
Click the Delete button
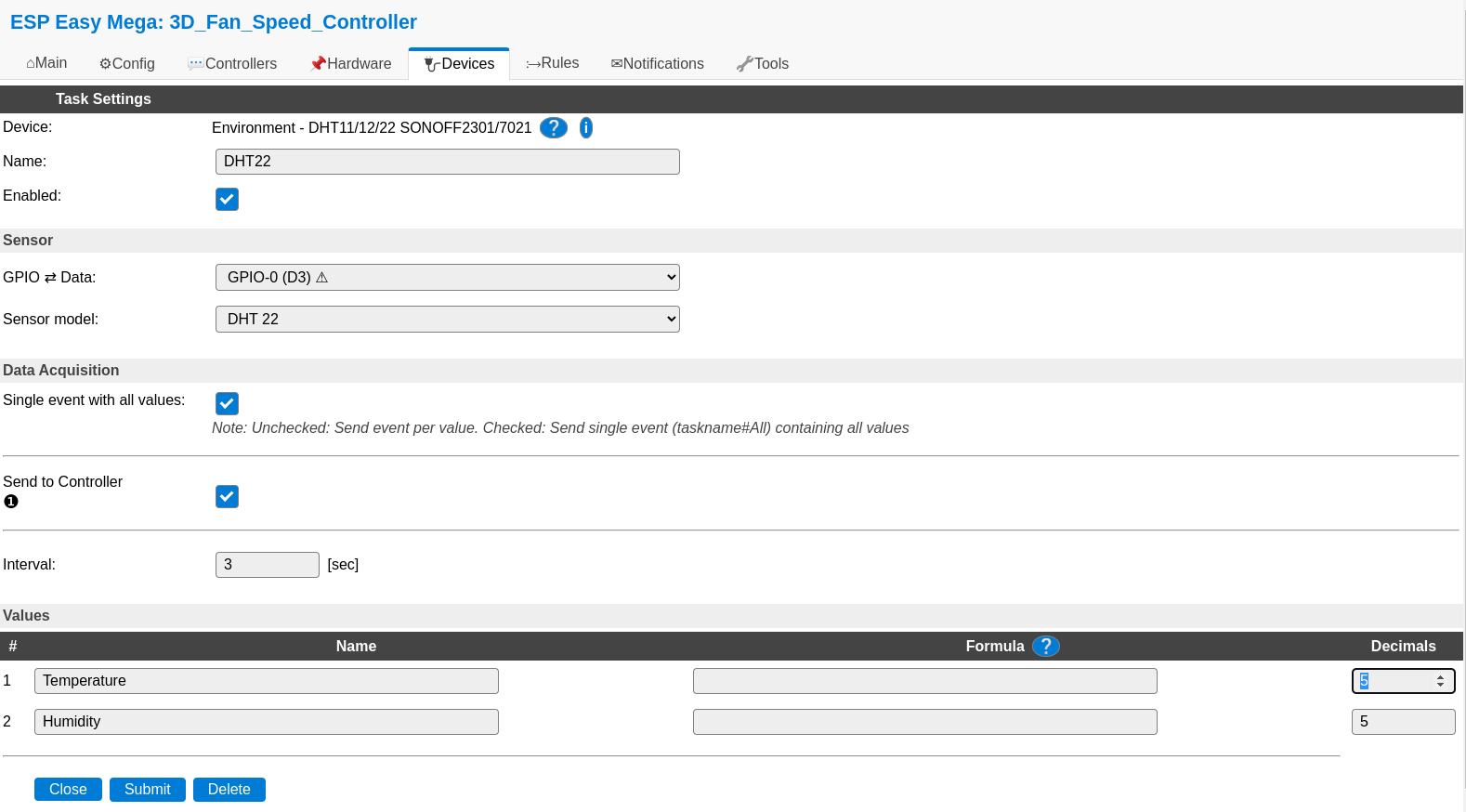(x=229, y=789)
